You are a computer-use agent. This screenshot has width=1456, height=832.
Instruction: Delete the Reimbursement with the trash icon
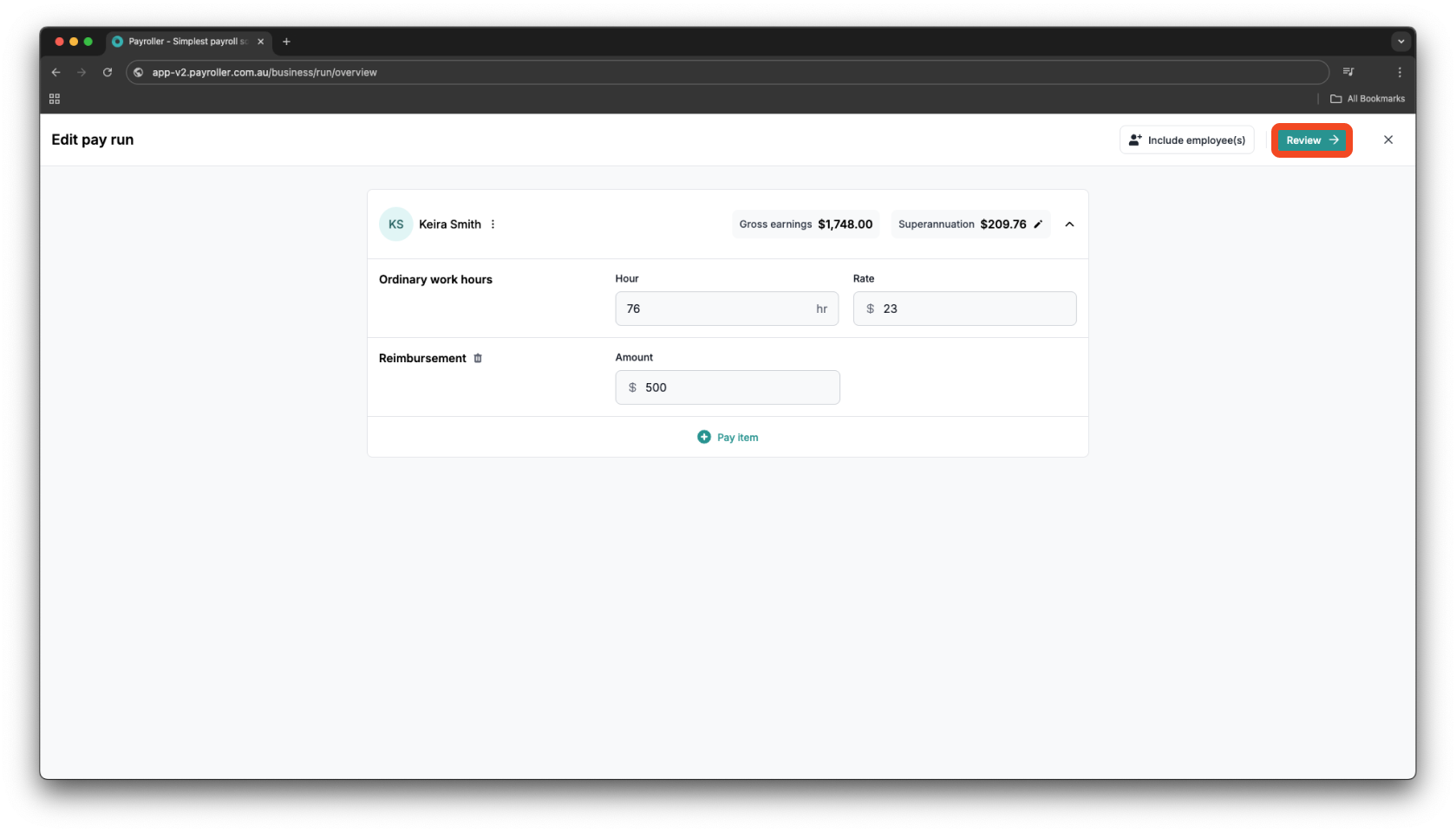coord(478,358)
